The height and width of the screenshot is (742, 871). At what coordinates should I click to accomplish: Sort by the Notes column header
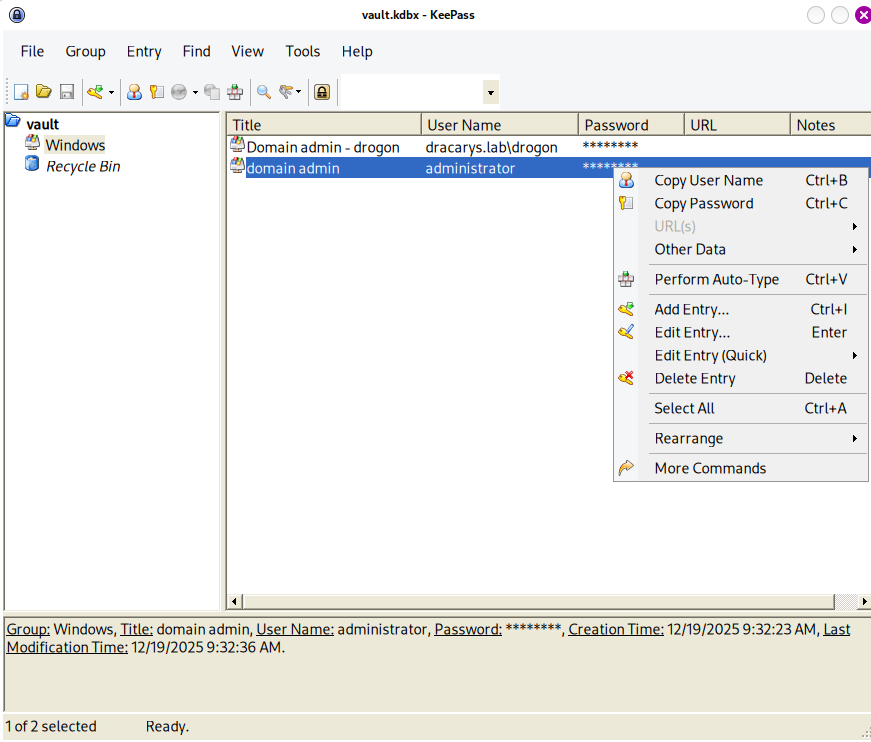tap(831, 125)
